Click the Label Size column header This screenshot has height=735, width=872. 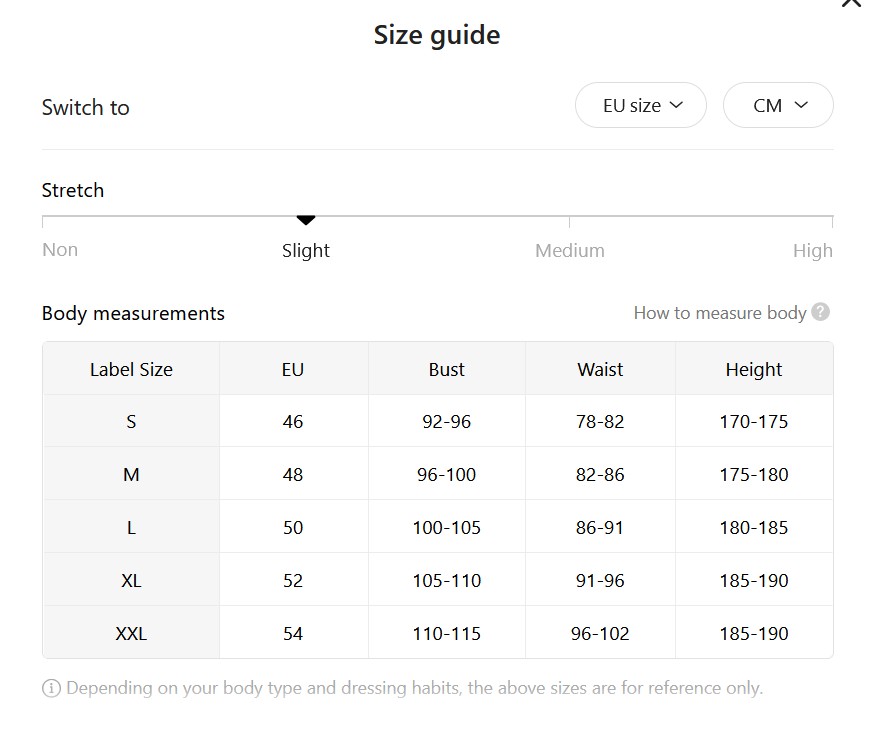coord(131,369)
